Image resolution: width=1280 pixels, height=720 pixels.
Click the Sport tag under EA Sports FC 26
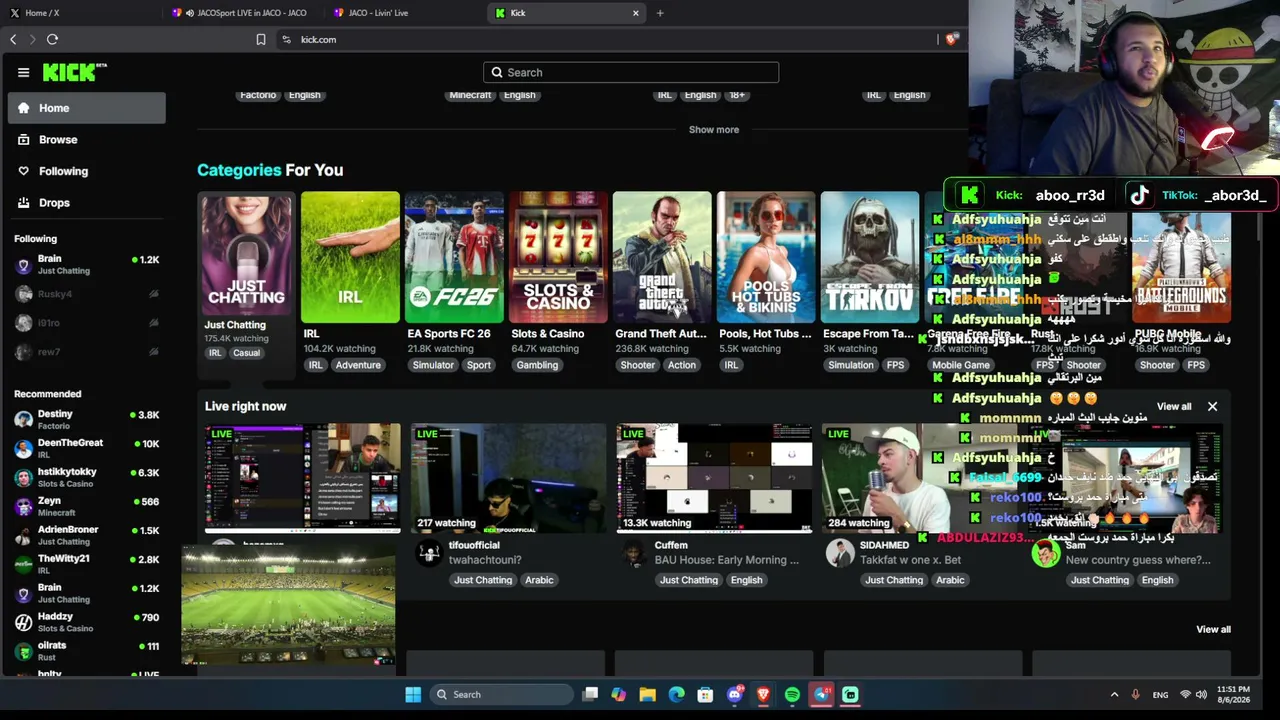[479, 365]
